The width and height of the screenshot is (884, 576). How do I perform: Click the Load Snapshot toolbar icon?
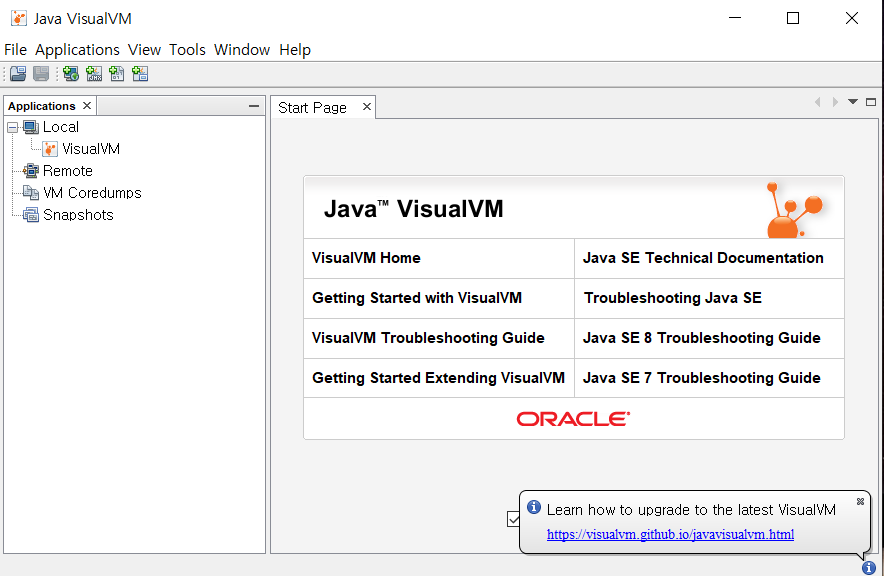tap(18, 74)
